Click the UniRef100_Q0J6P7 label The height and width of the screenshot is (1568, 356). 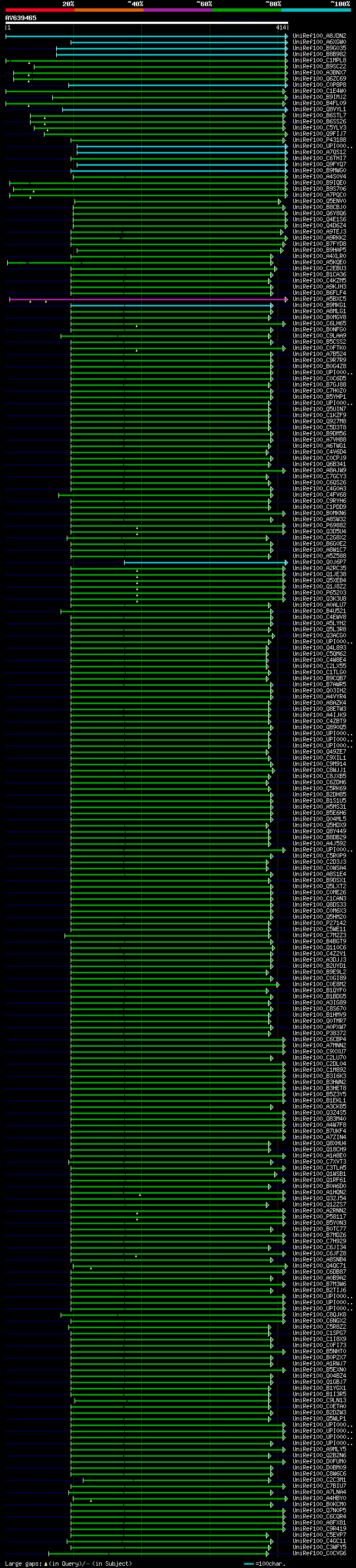[x=319, y=562]
